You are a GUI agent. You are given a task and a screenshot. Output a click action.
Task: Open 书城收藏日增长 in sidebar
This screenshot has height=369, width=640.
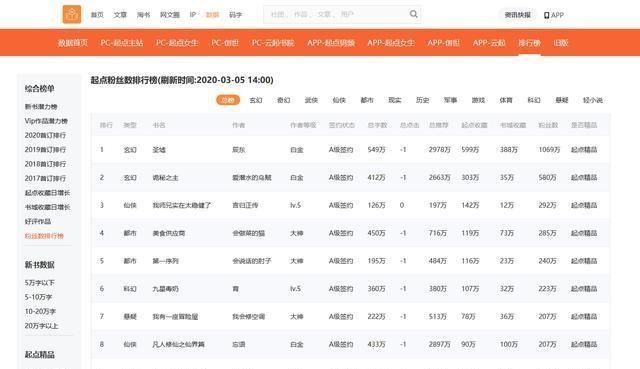47,207
